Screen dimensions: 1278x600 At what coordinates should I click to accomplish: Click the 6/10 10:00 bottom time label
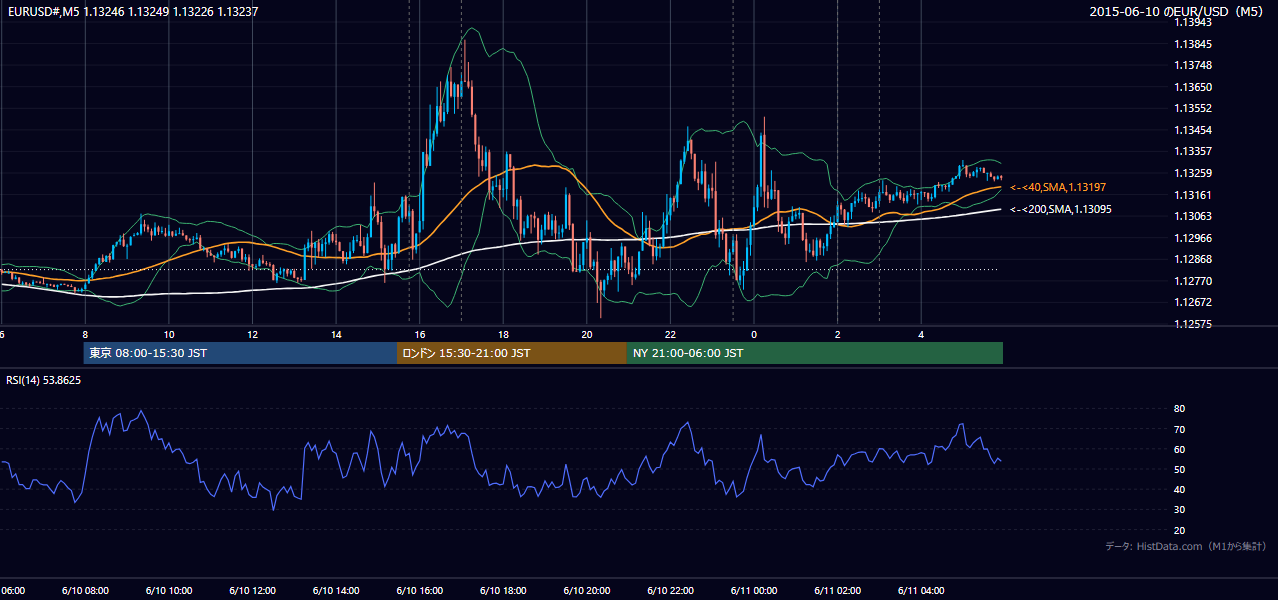169,590
